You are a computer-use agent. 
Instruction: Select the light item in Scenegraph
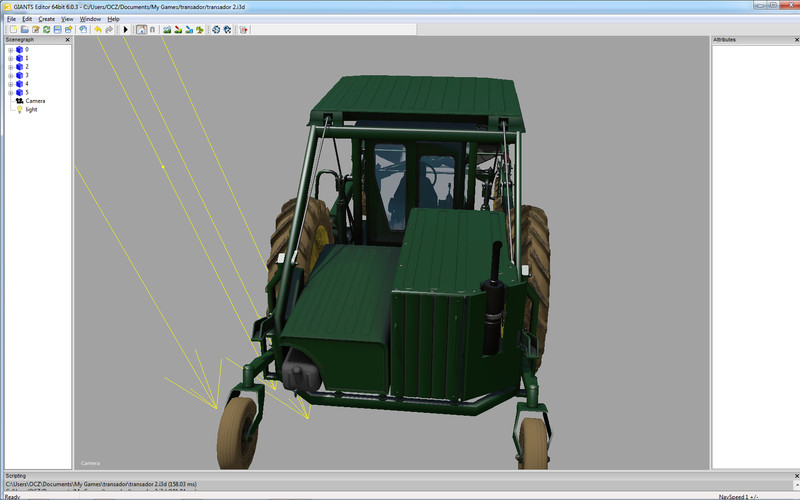(x=31, y=109)
